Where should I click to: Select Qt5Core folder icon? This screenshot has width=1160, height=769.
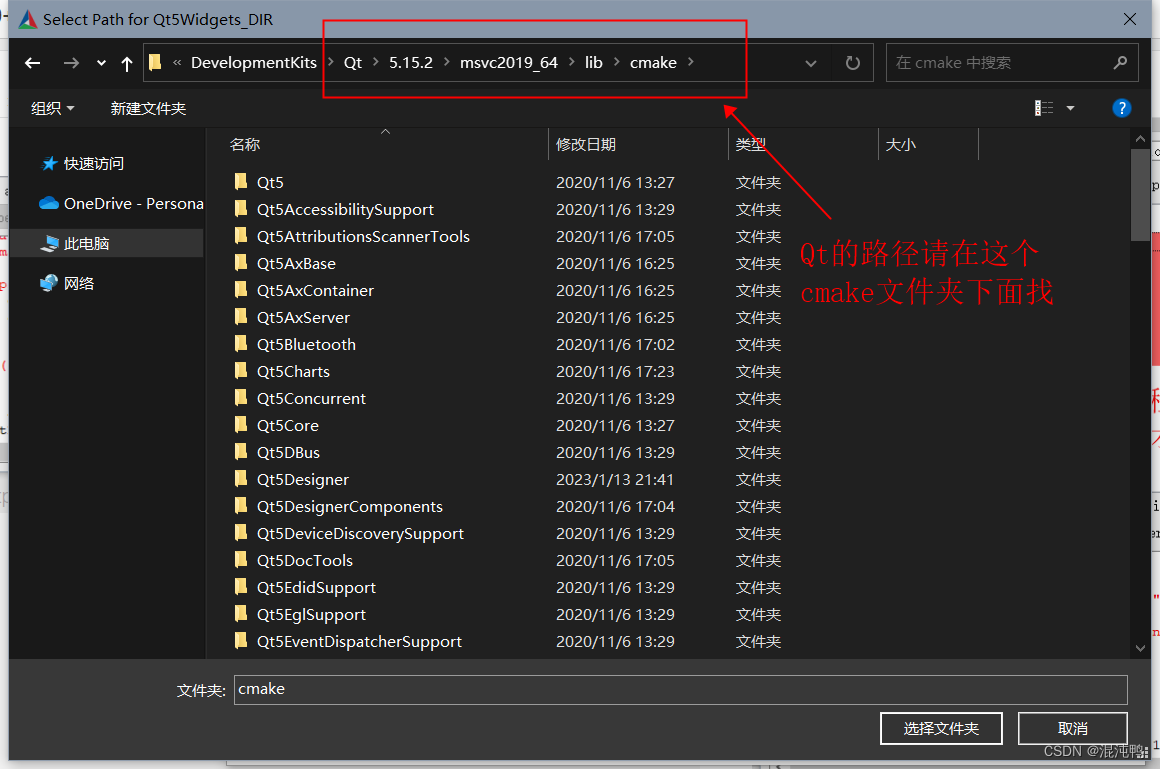coord(241,425)
